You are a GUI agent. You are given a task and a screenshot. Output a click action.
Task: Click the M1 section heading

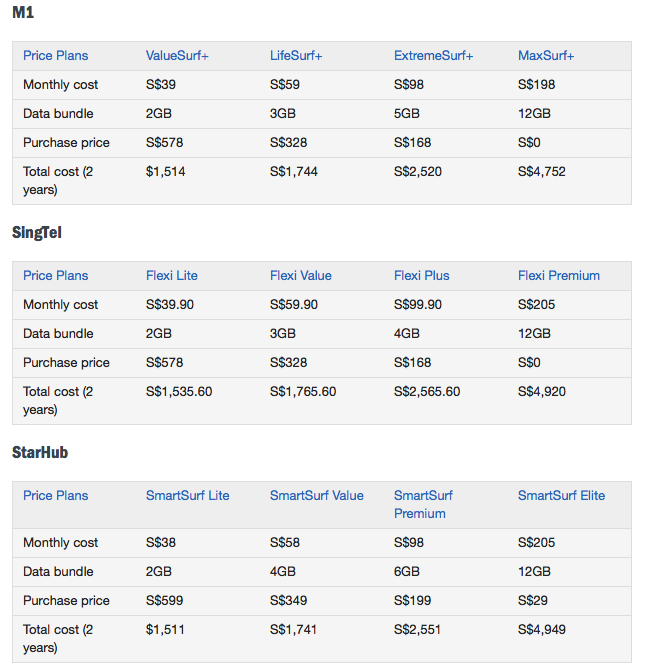coord(23,13)
